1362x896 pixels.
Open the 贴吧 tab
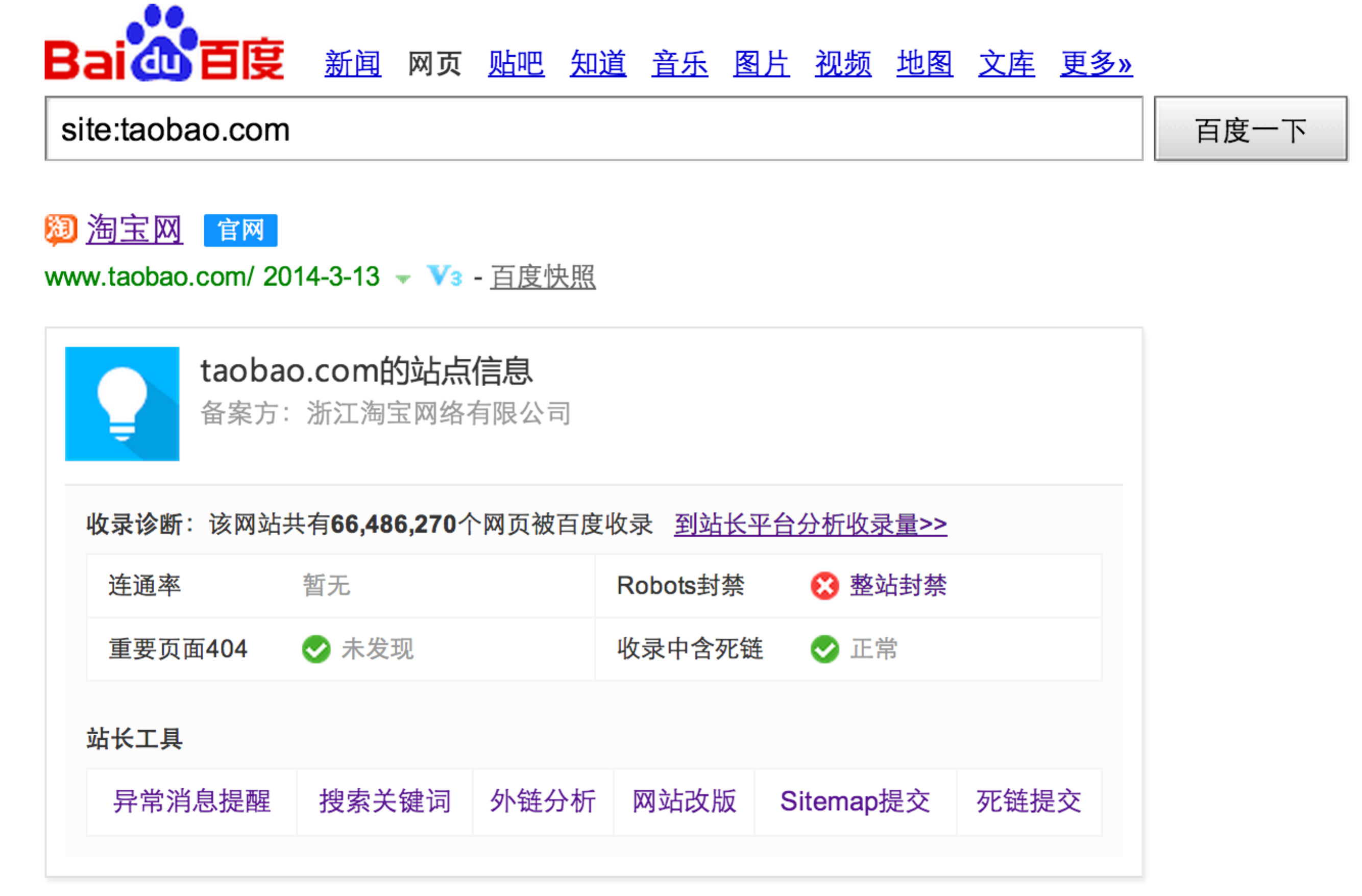point(516,63)
